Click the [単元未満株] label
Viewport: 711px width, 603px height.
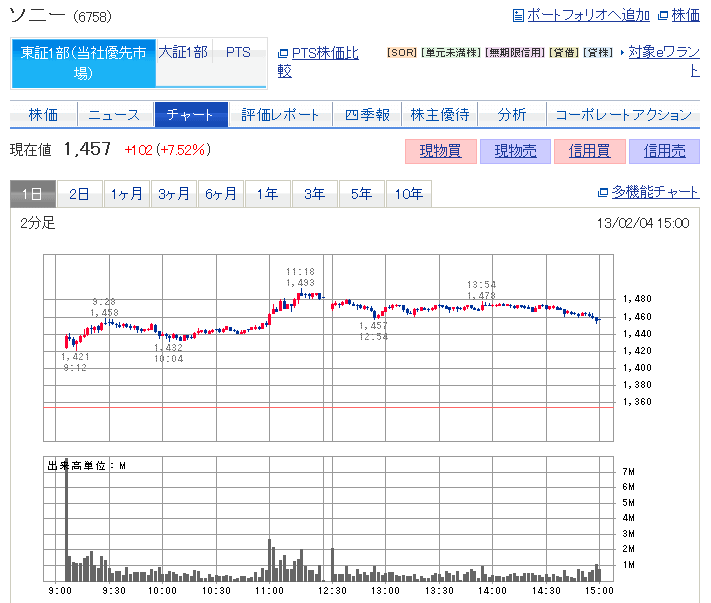[x=451, y=53]
